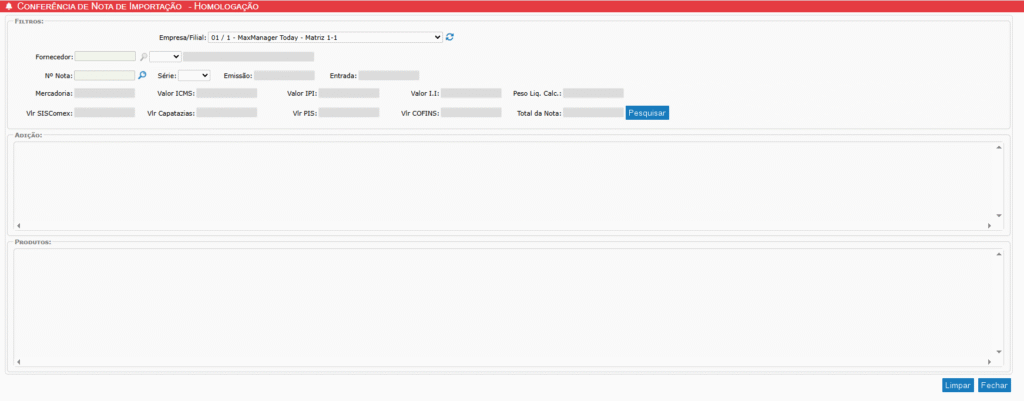Image resolution: width=1024 pixels, height=401 pixels.
Task: Click the search magnifier next to Fornecedor
Action: pyautogui.click(x=143, y=57)
